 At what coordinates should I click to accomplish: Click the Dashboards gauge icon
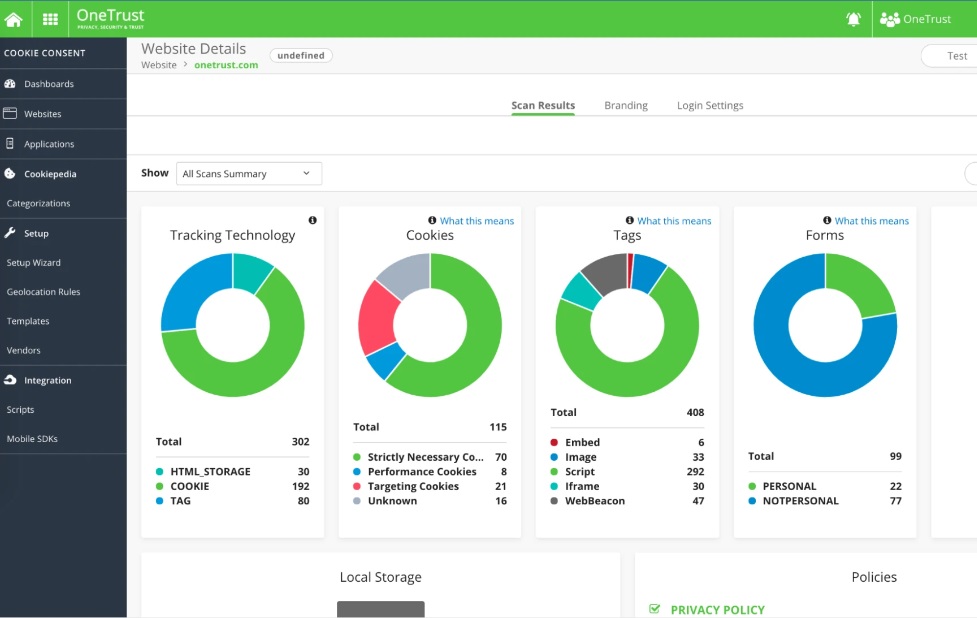10,83
